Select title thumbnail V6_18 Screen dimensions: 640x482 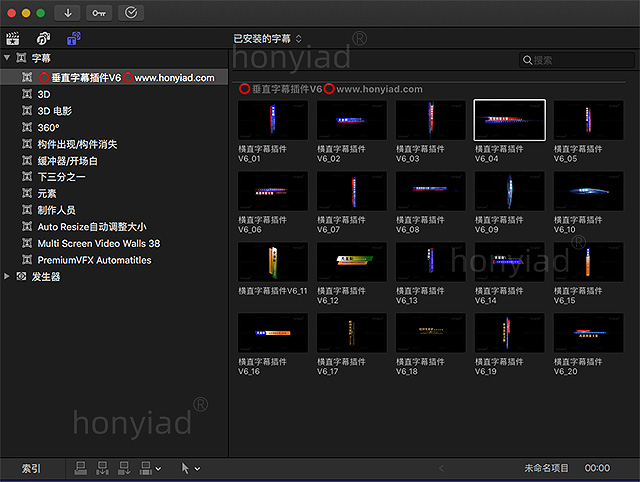pyautogui.click(x=431, y=333)
